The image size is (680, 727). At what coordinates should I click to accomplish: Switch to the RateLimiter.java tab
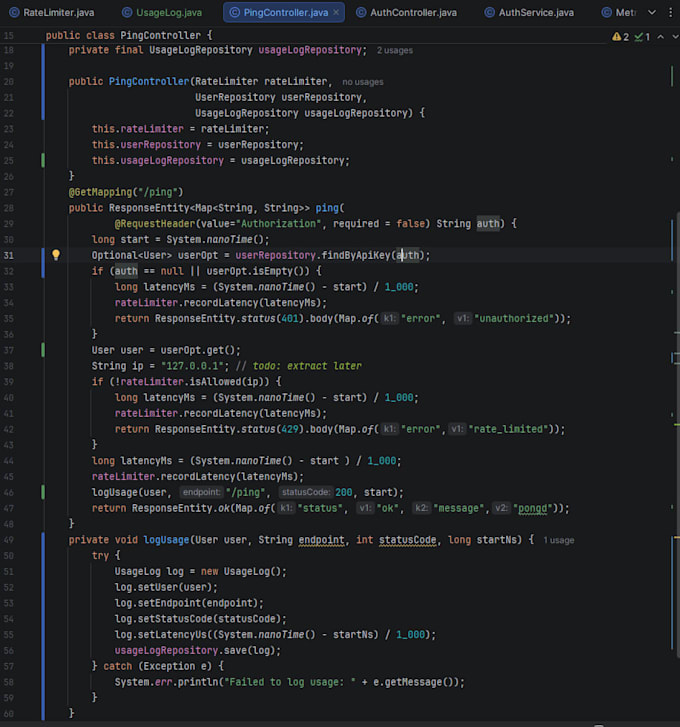[x=52, y=13]
